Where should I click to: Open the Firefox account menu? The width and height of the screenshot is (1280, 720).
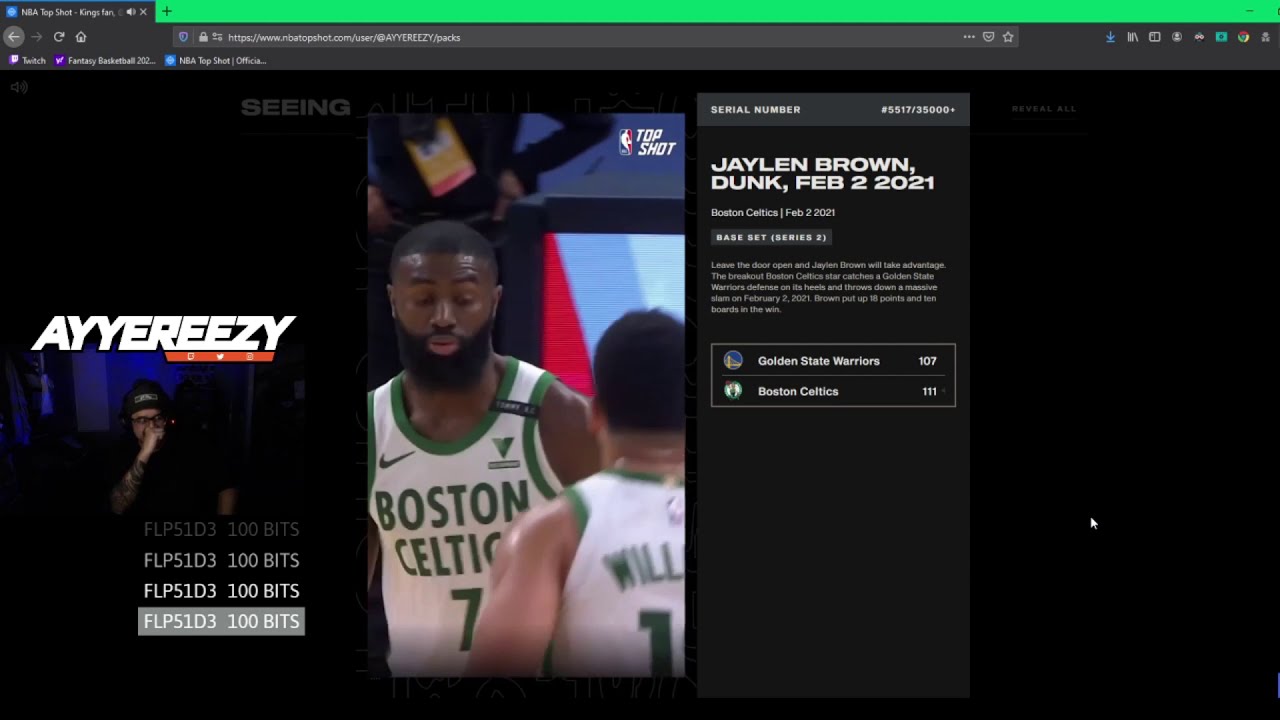[x=1177, y=37]
